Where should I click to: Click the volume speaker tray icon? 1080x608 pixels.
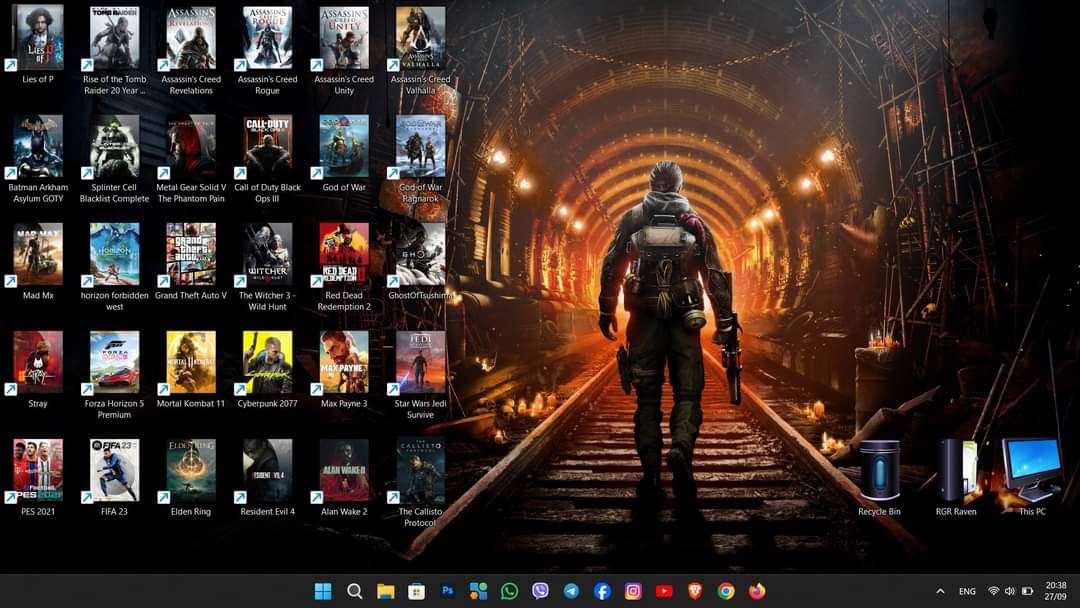pos(1010,591)
